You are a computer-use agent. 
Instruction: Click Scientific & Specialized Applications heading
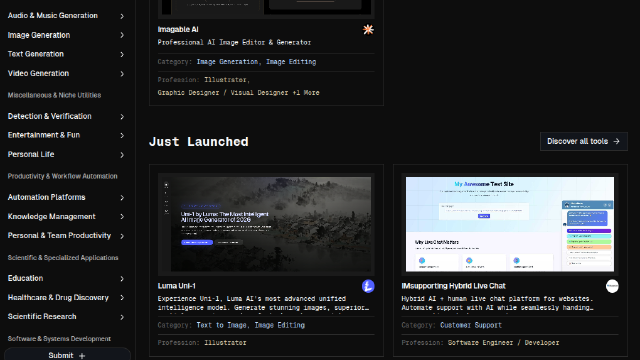(x=63, y=258)
